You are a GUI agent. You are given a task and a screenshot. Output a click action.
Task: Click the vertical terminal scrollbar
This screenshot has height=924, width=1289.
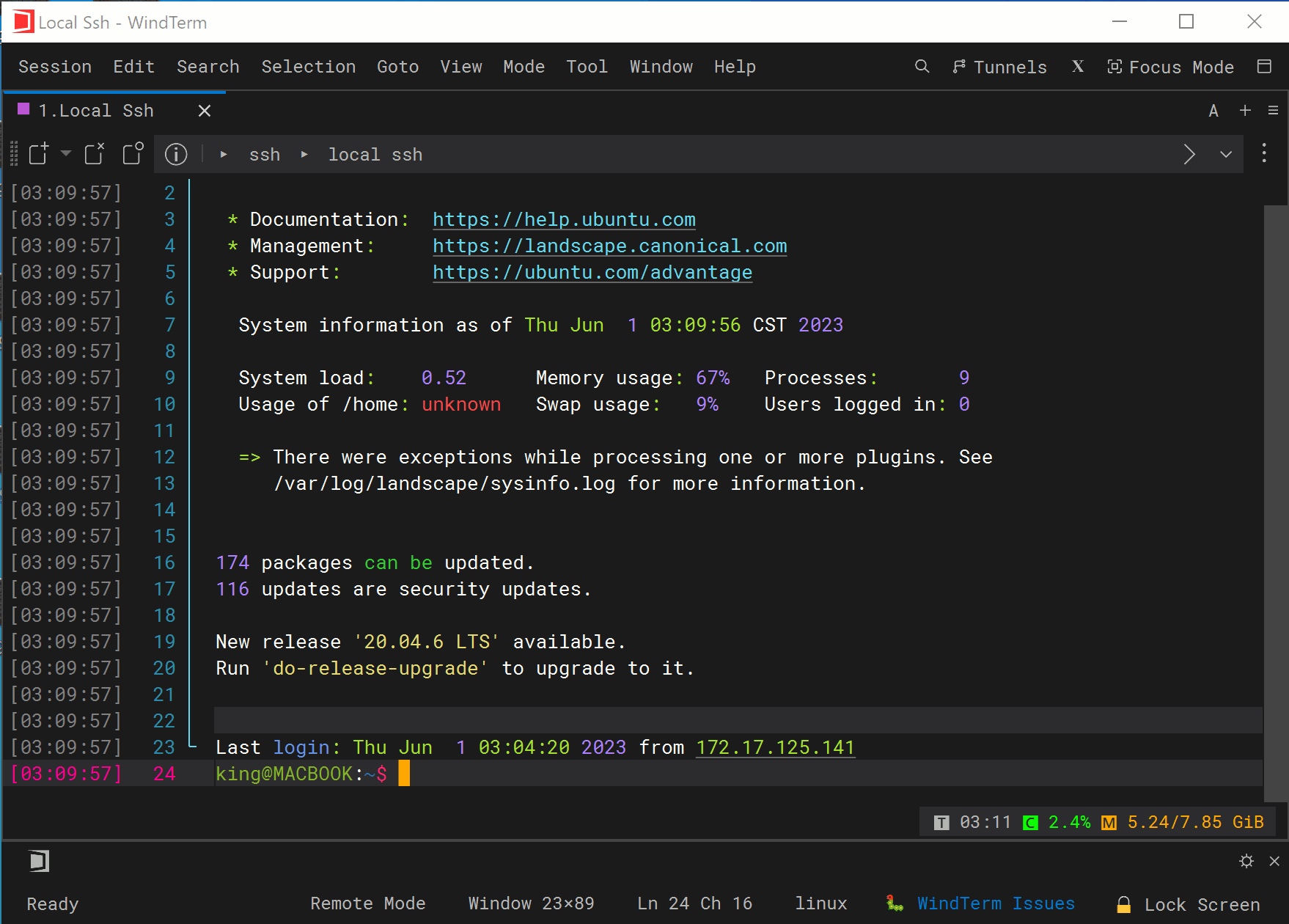[1275, 503]
